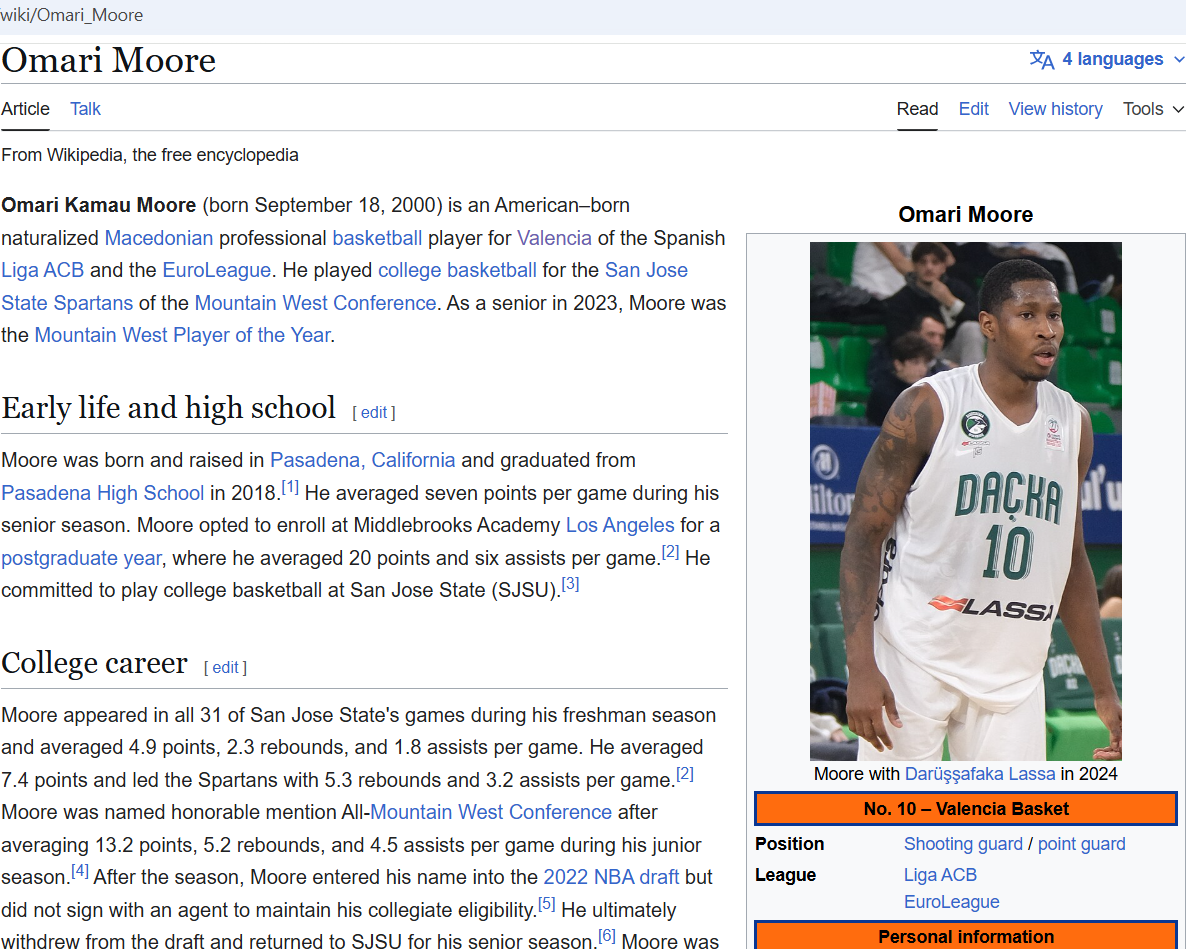The image size is (1186, 949).
Task: Jump to citation reference 1
Action: coord(290,488)
